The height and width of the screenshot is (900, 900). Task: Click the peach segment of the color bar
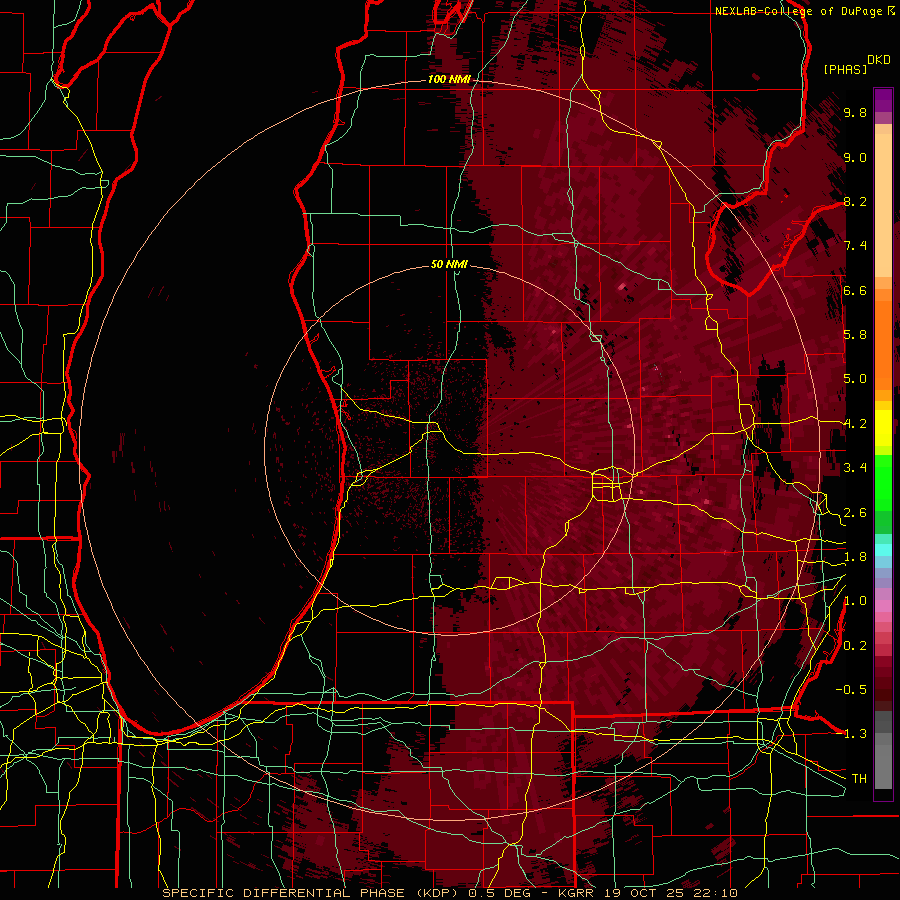(x=883, y=207)
